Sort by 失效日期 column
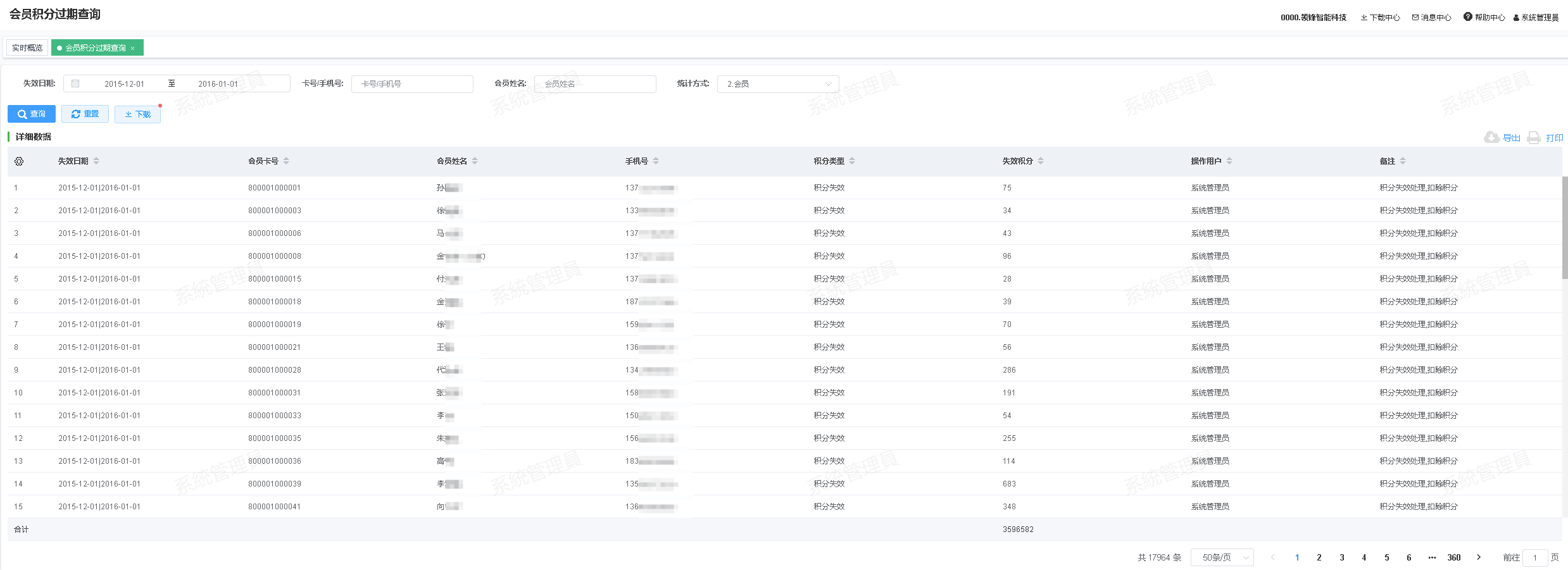This screenshot has height=570, width=1568. [96, 161]
